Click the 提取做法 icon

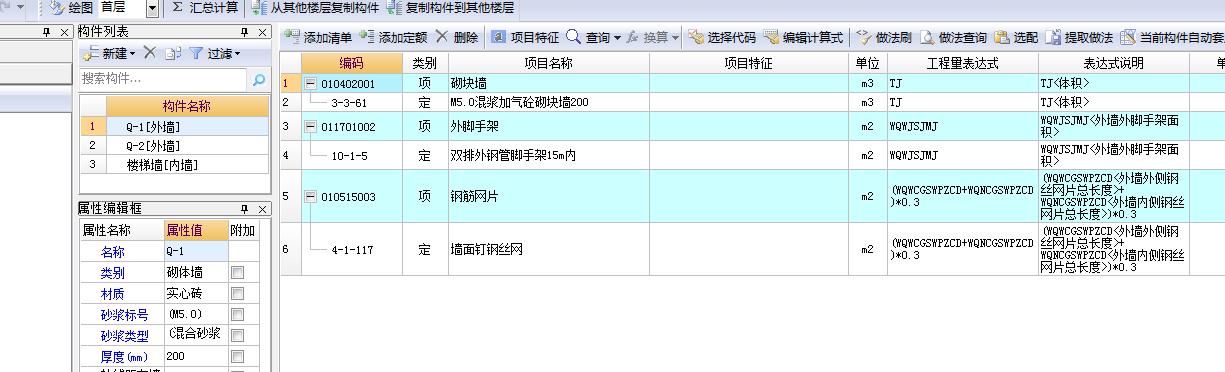[x=1053, y=37]
